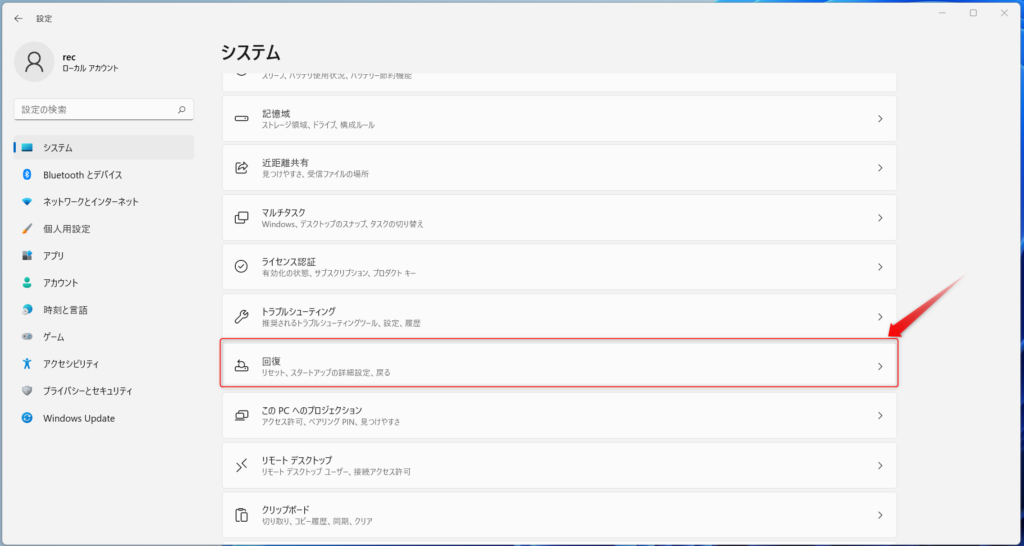The width and height of the screenshot is (1024, 546).
Task: Open プライバシーとセキュリティ settings
Action: click(104, 391)
